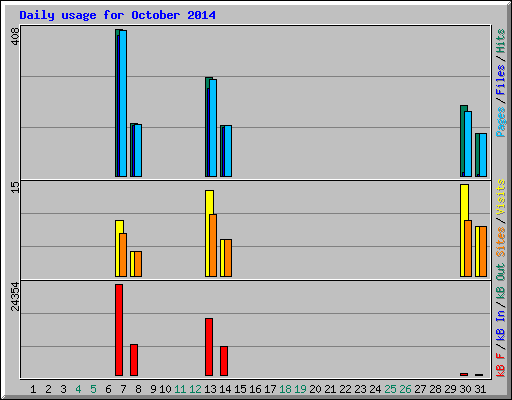This screenshot has width=512, height=400.
Task: Click the day 7 orange sites bar
Action: pos(123,255)
